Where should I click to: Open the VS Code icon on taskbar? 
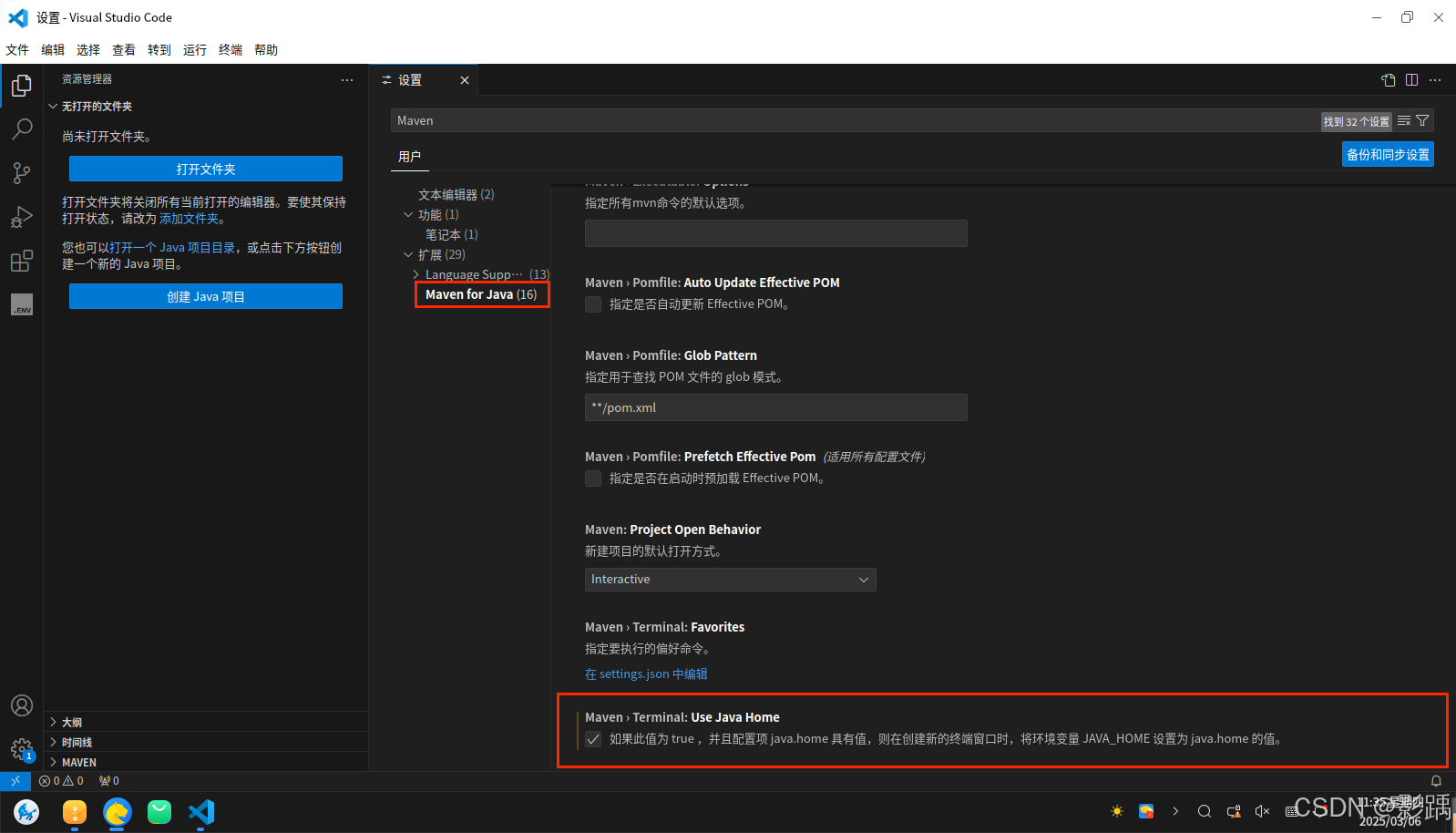[201, 811]
